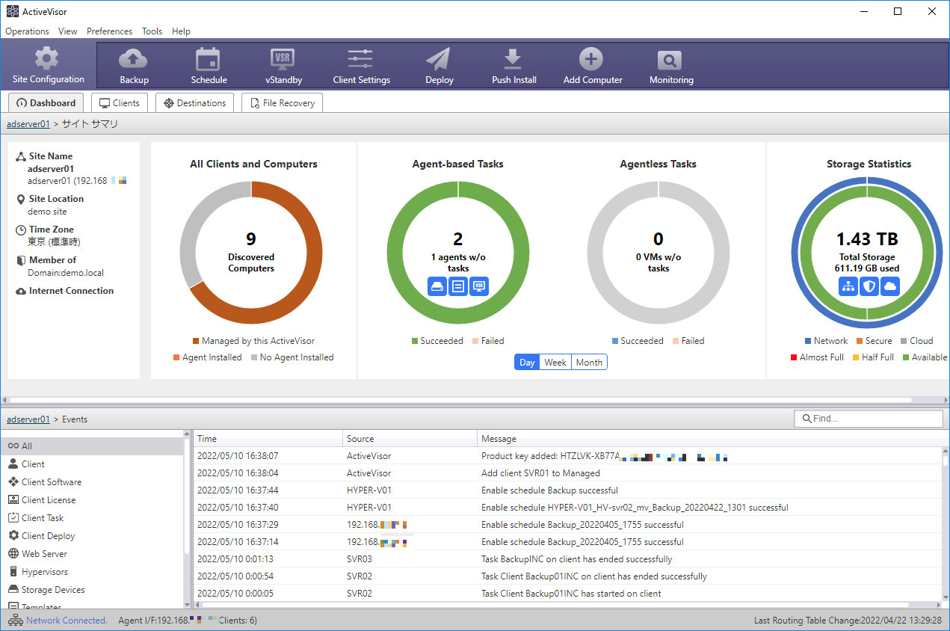Click the Time Zone label
This screenshot has height=631, width=950.
tap(51, 229)
